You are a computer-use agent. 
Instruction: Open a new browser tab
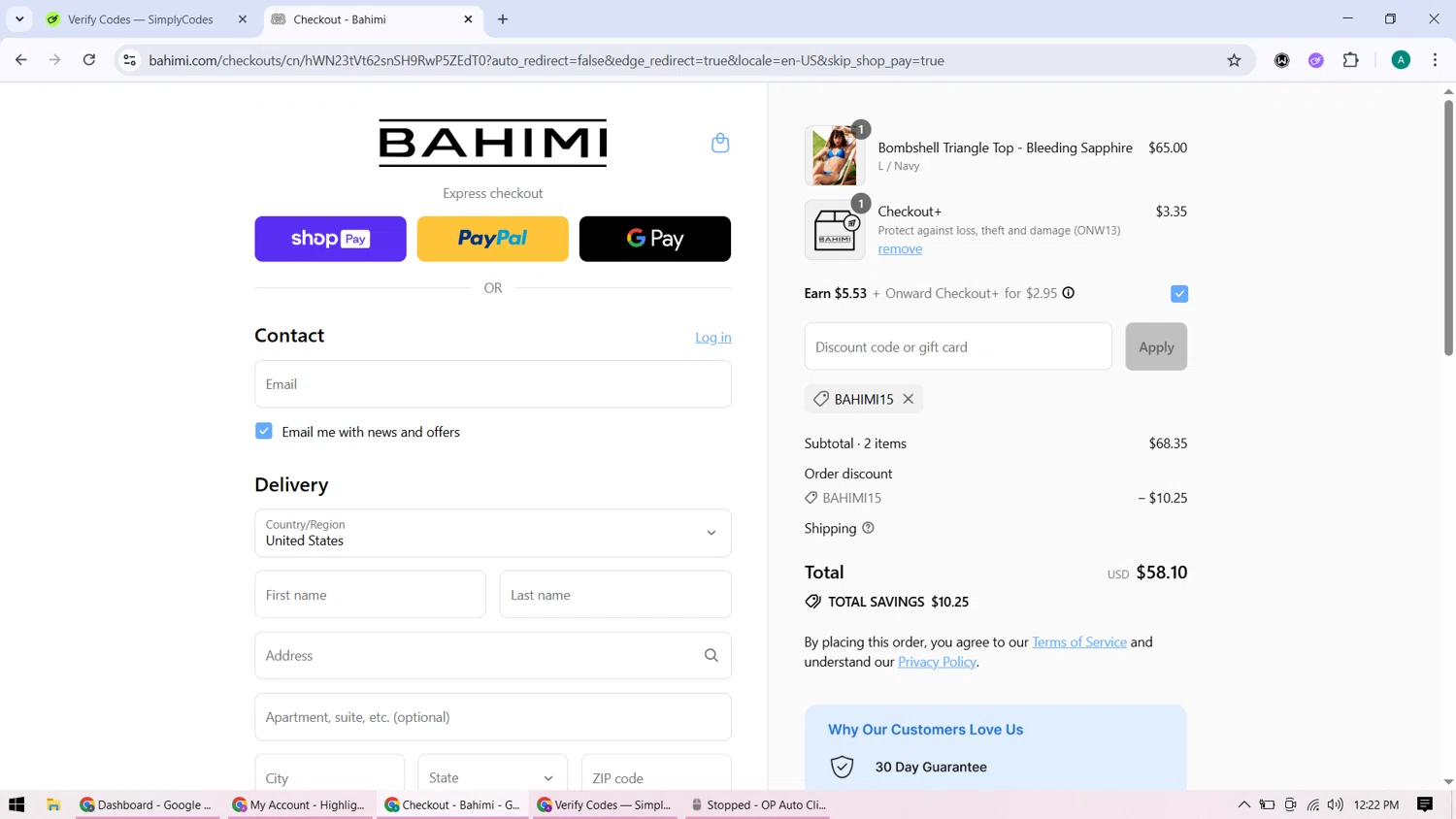pyautogui.click(x=503, y=19)
